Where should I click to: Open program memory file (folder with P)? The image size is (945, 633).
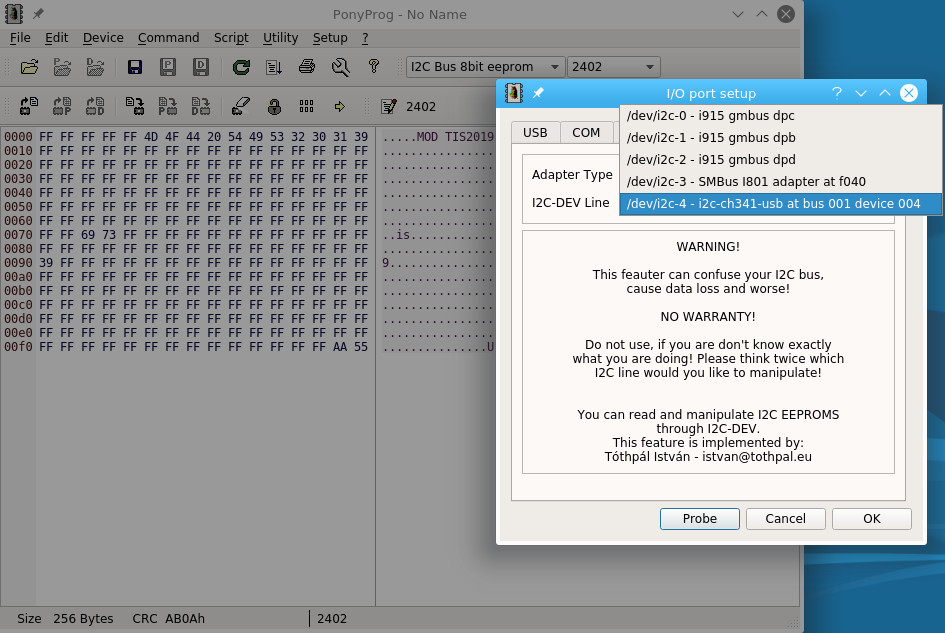coord(62,66)
